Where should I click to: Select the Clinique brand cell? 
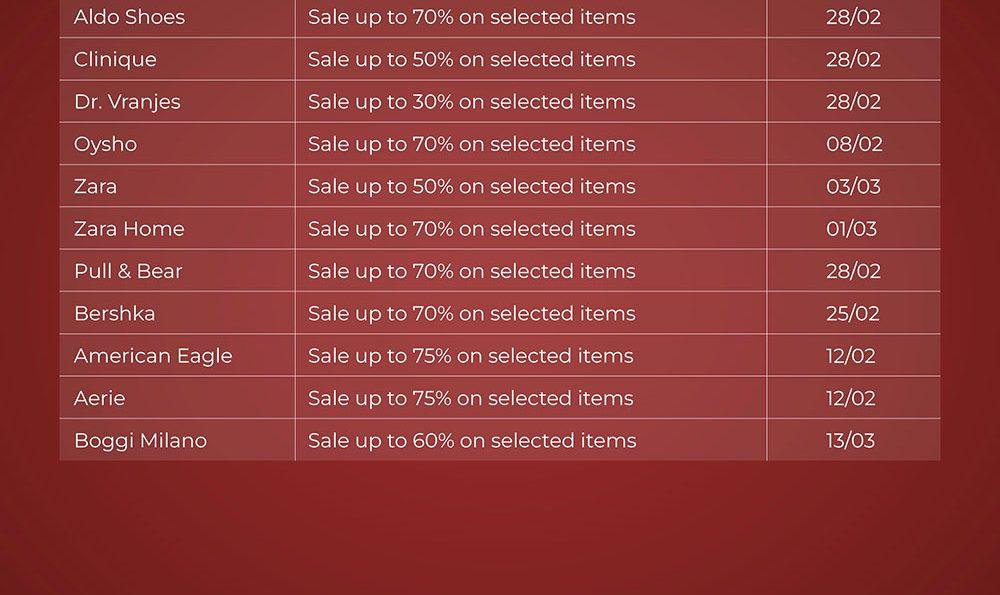(115, 59)
